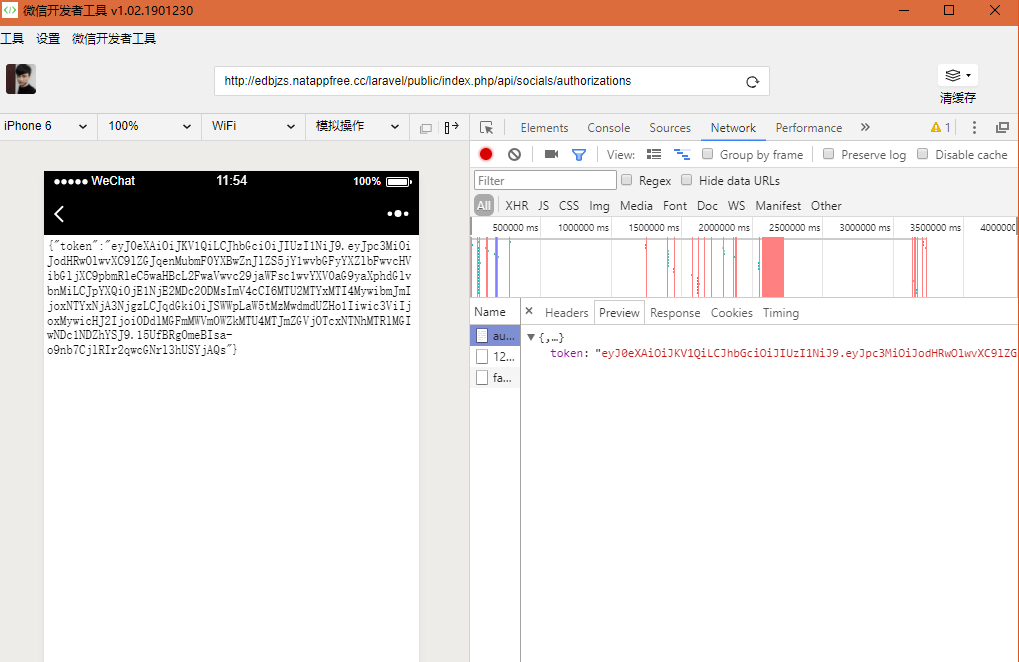The image size is (1019, 662).
Task: Filter requests by Img
Action: [599, 205]
